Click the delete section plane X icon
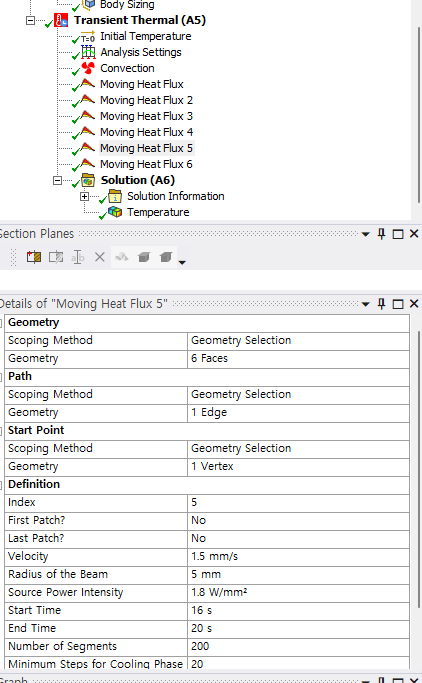 (100, 257)
